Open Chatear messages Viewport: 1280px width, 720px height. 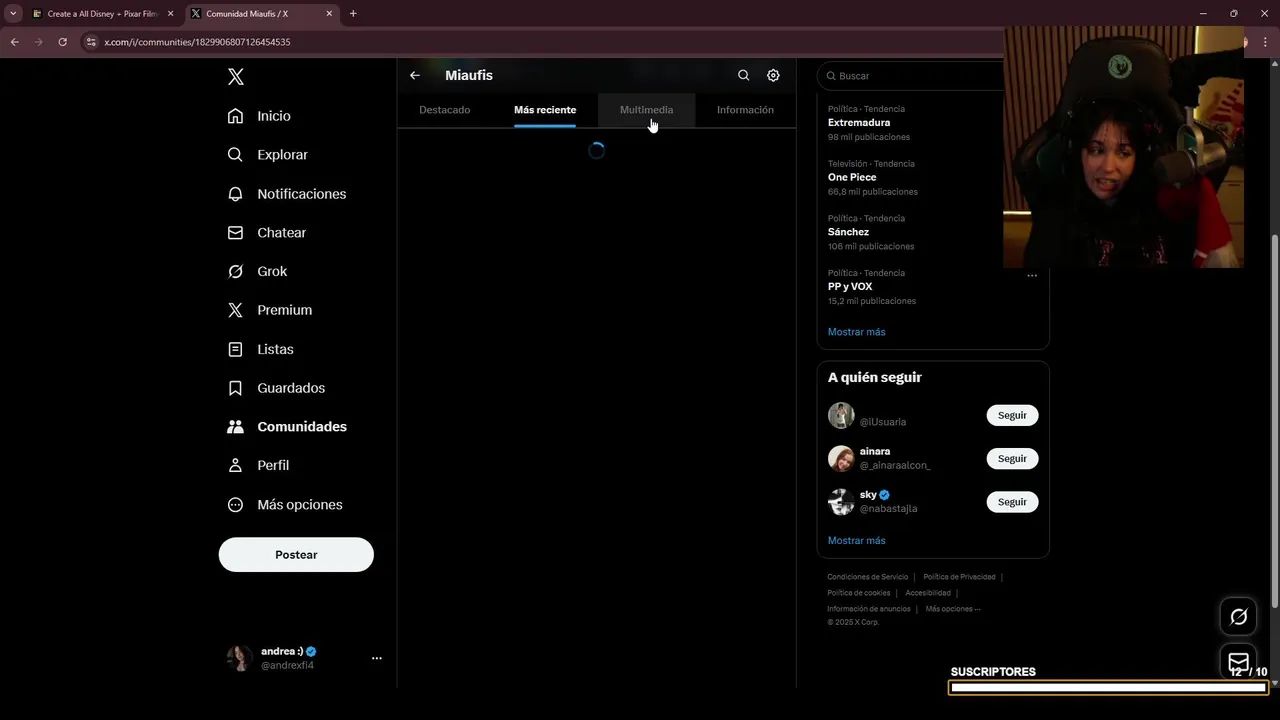(266, 232)
